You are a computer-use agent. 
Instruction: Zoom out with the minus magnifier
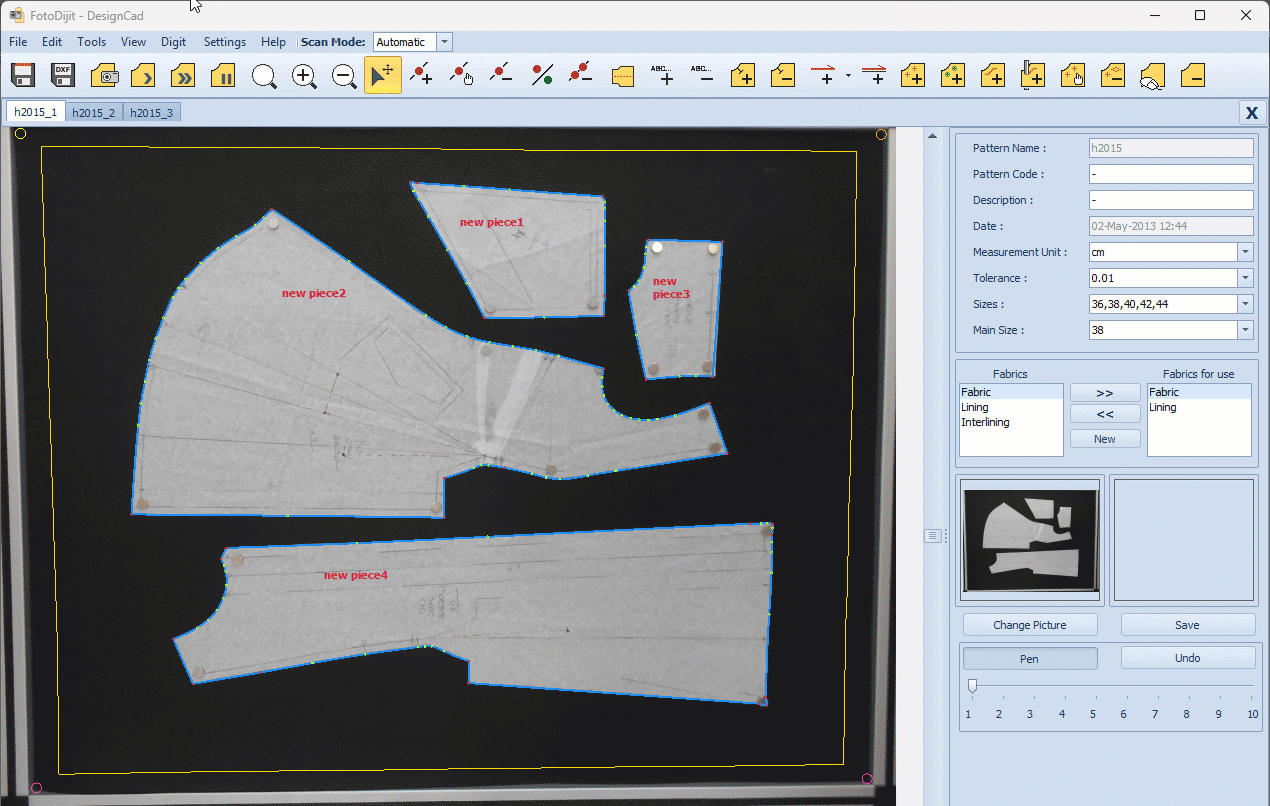[344, 76]
